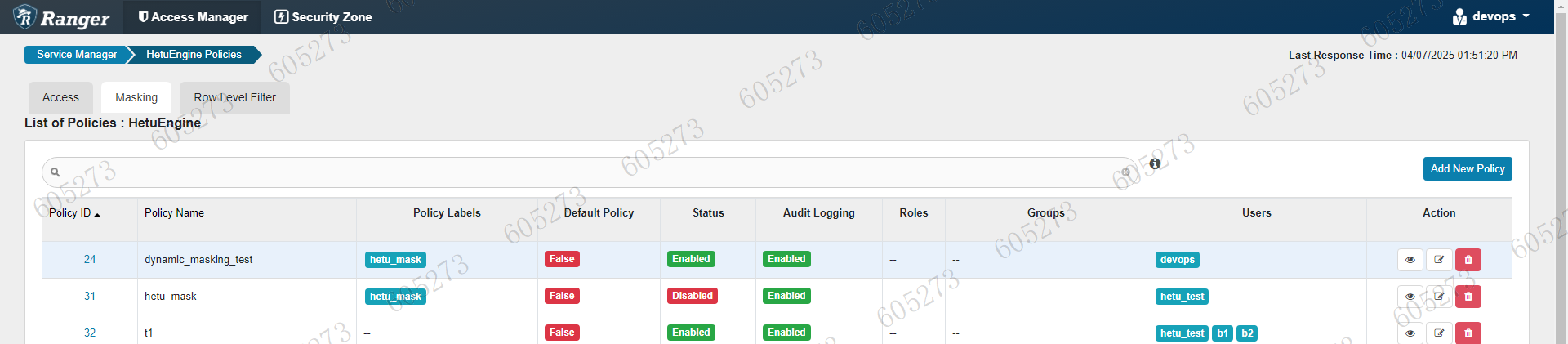The image size is (1568, 344).
Task: Edit hetu_mask policy
Action: (x=1439, y=297)
